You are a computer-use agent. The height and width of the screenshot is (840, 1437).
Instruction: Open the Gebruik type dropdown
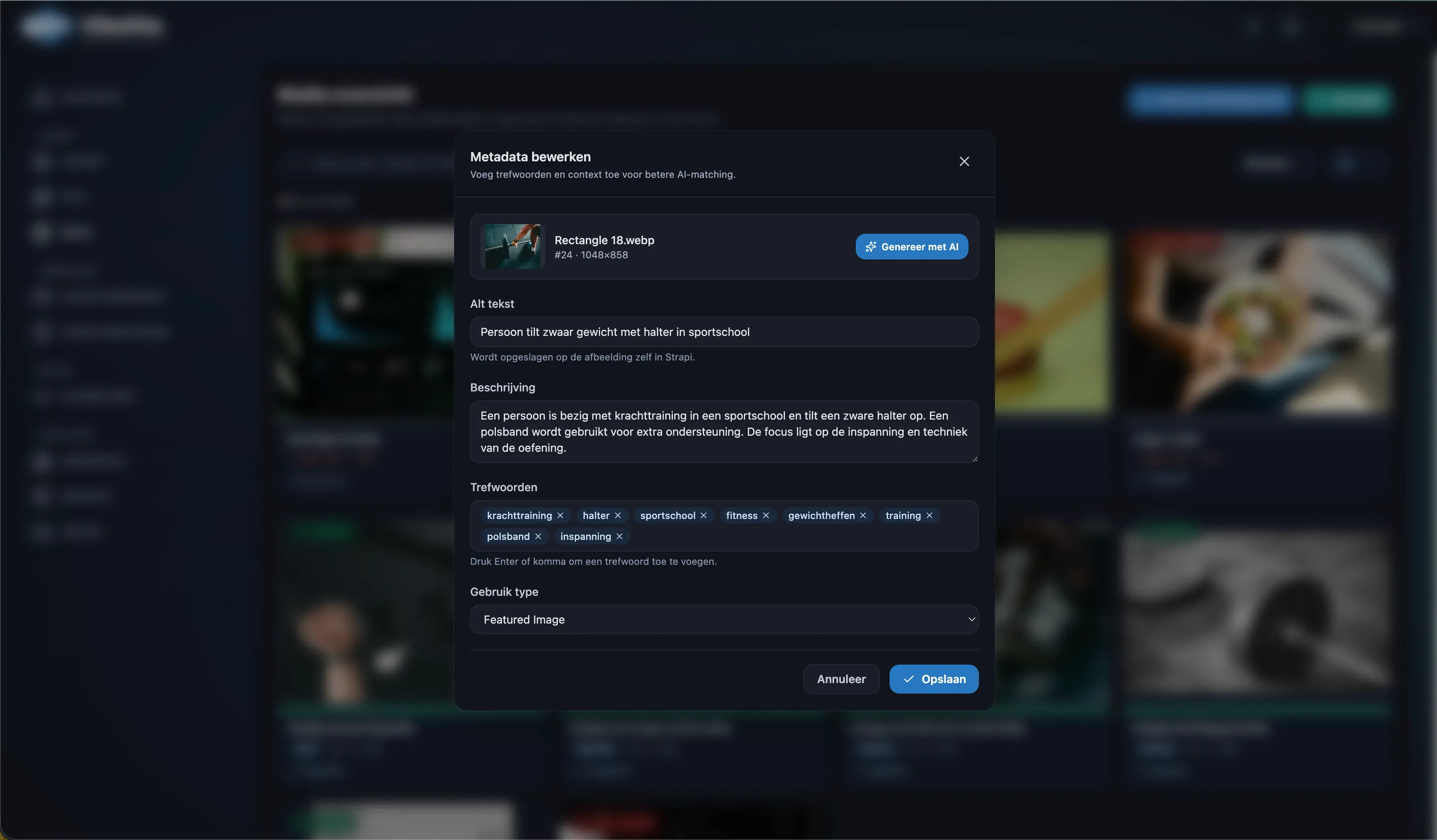(x=724, y=620)
